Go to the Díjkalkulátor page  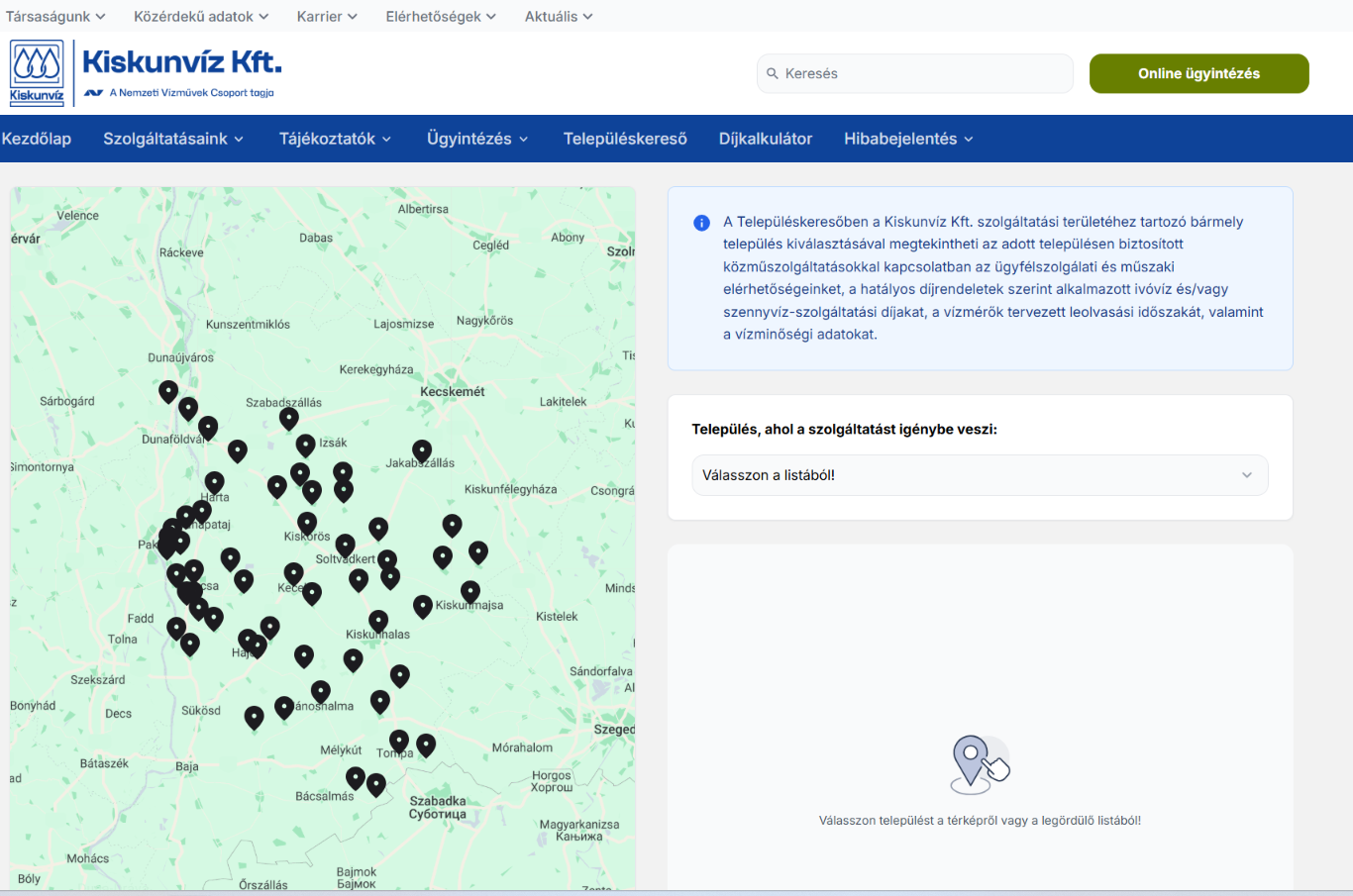pos(765,139)
